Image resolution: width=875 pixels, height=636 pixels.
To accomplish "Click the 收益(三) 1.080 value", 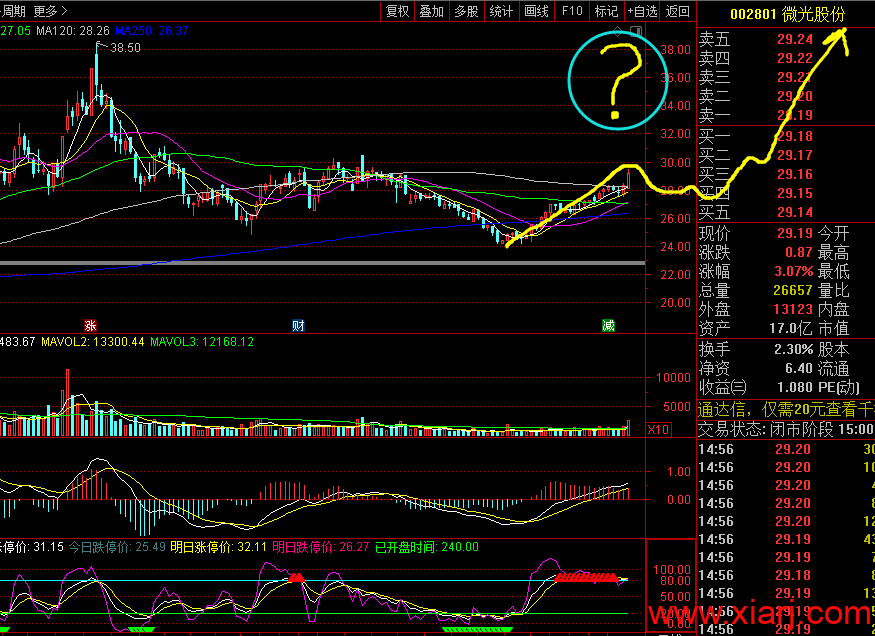I will coord(795,387).
